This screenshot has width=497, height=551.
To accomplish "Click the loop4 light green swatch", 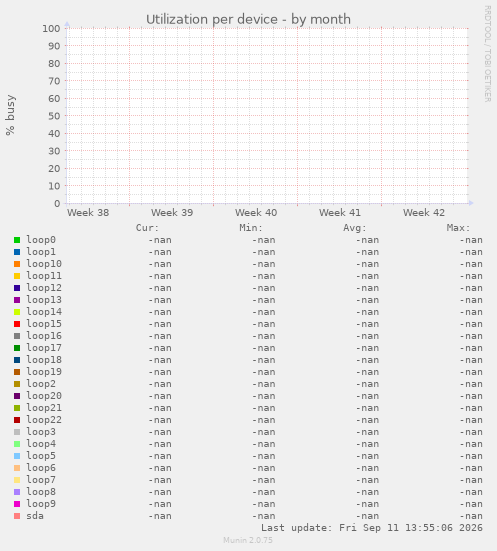I will (17, 444).
